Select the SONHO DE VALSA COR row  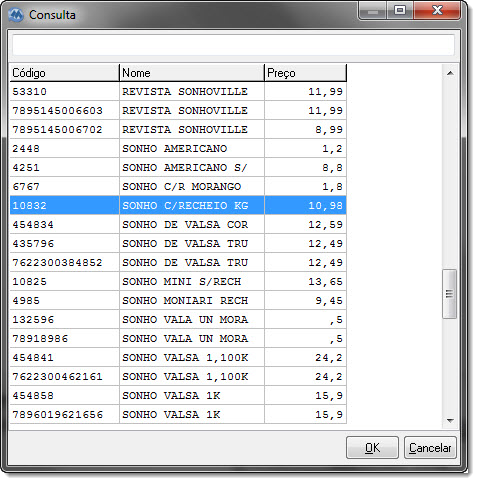click(x=178, y=224)
